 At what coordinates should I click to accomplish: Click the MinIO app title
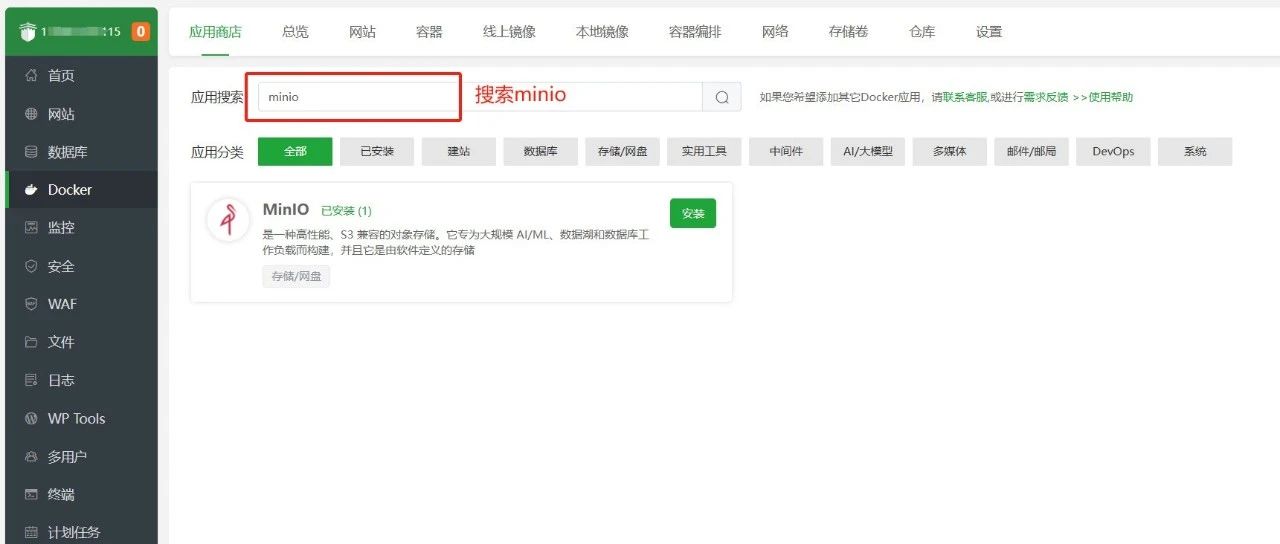[x=287, y=209]
